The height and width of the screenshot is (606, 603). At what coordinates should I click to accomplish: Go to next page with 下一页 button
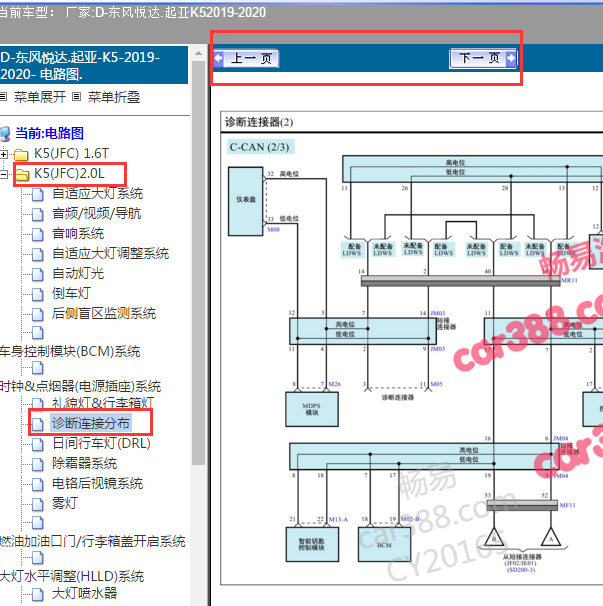pos(483,59)
